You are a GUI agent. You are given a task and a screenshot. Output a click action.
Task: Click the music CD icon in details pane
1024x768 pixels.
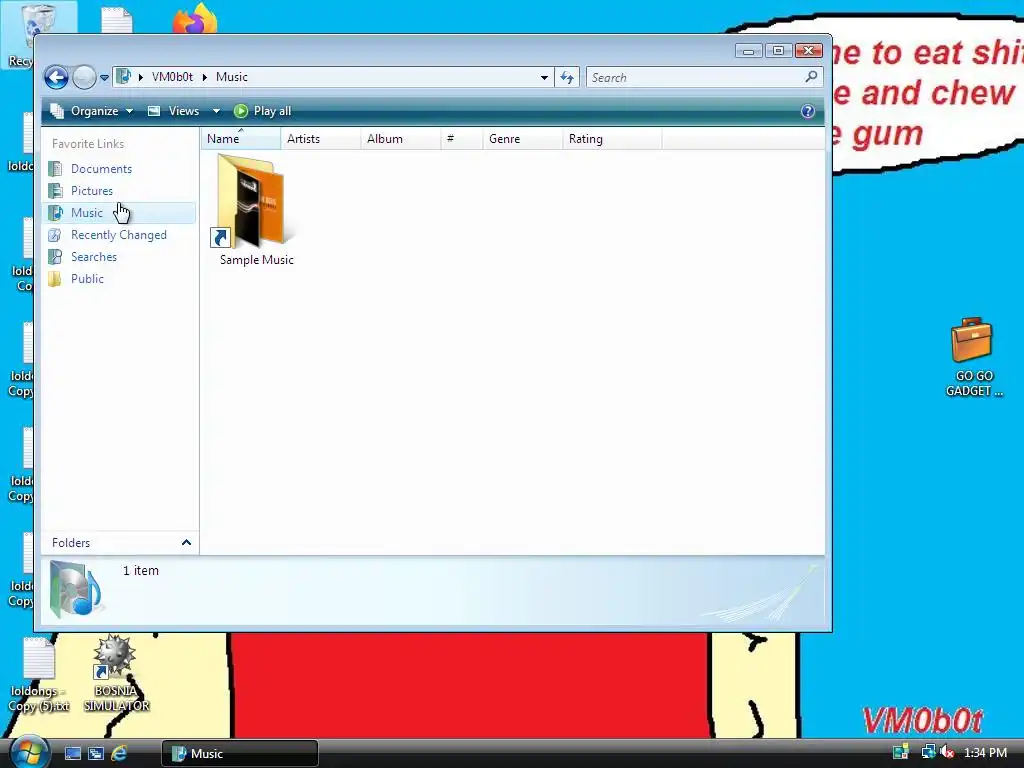click(x=75, y=589)
